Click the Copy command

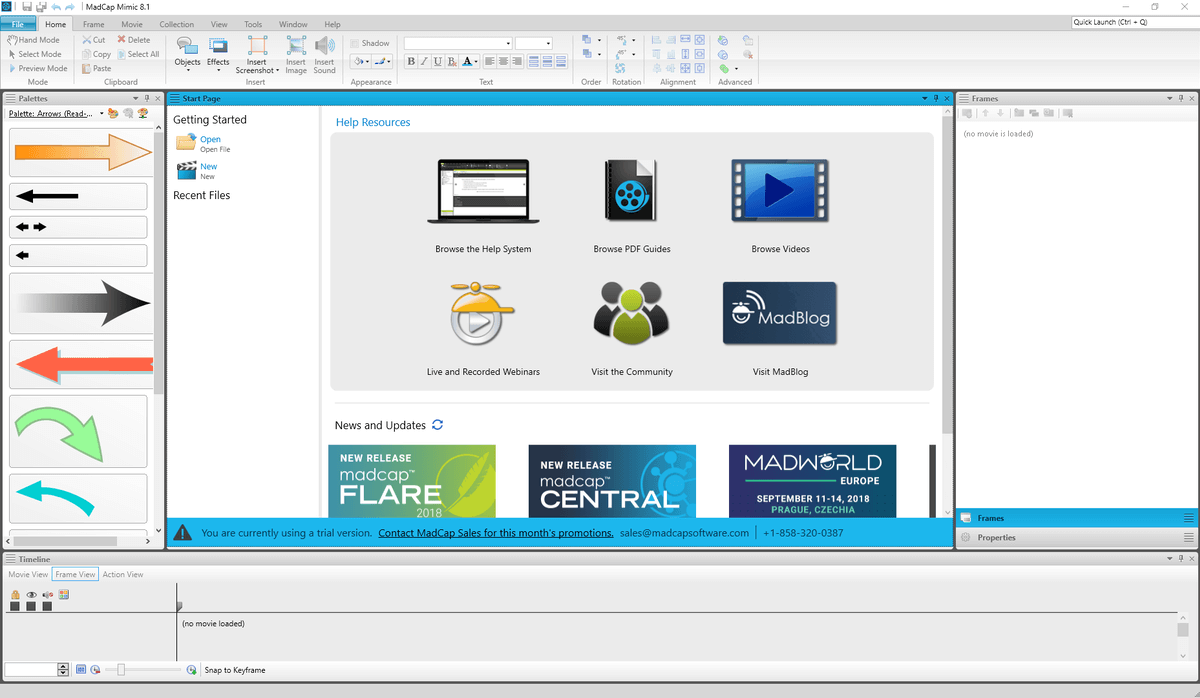coord(96,54)
